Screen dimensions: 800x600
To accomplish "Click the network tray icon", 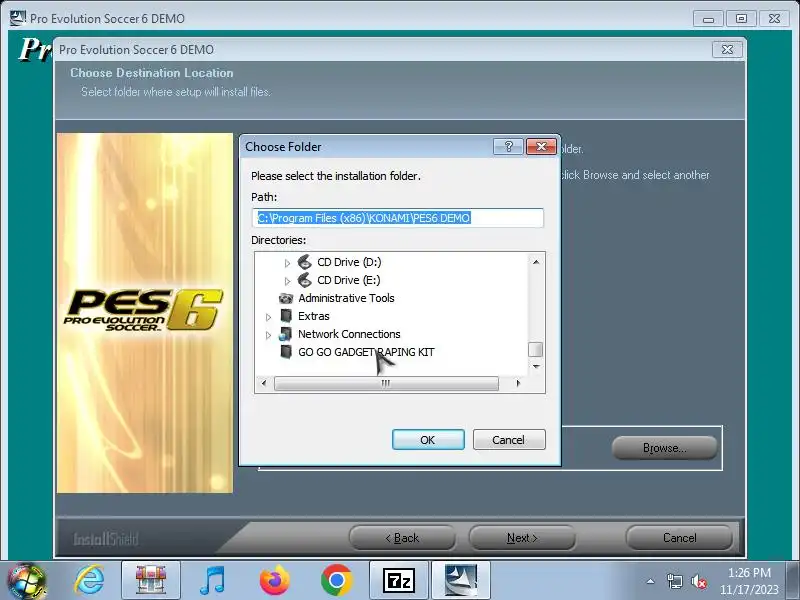I will coord(674,581).
